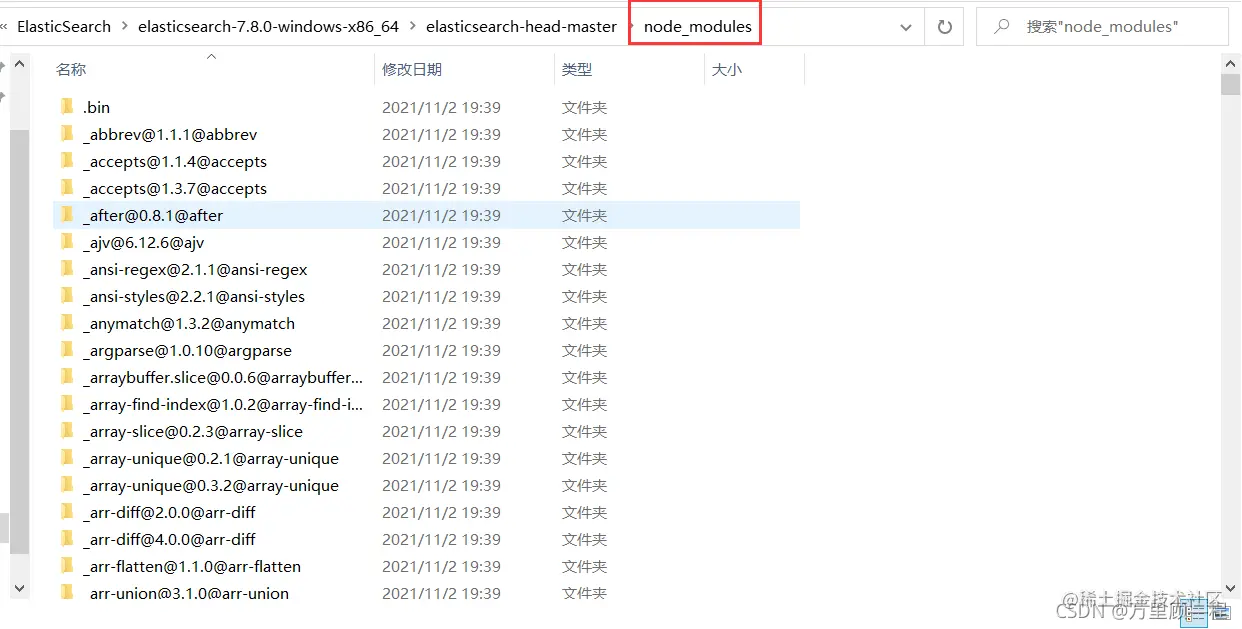Click the node_modules breadcrumb segment
This screenshot has height=629, width=1242.
click(x=697, y=27)
